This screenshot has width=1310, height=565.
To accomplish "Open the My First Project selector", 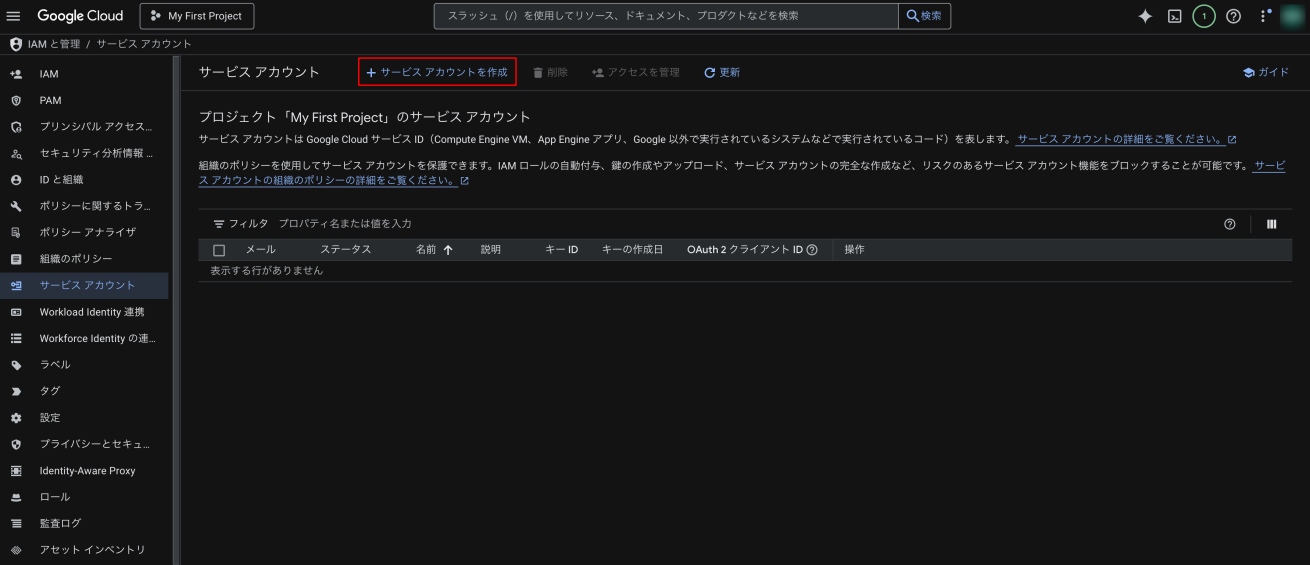I will [197, 16].
